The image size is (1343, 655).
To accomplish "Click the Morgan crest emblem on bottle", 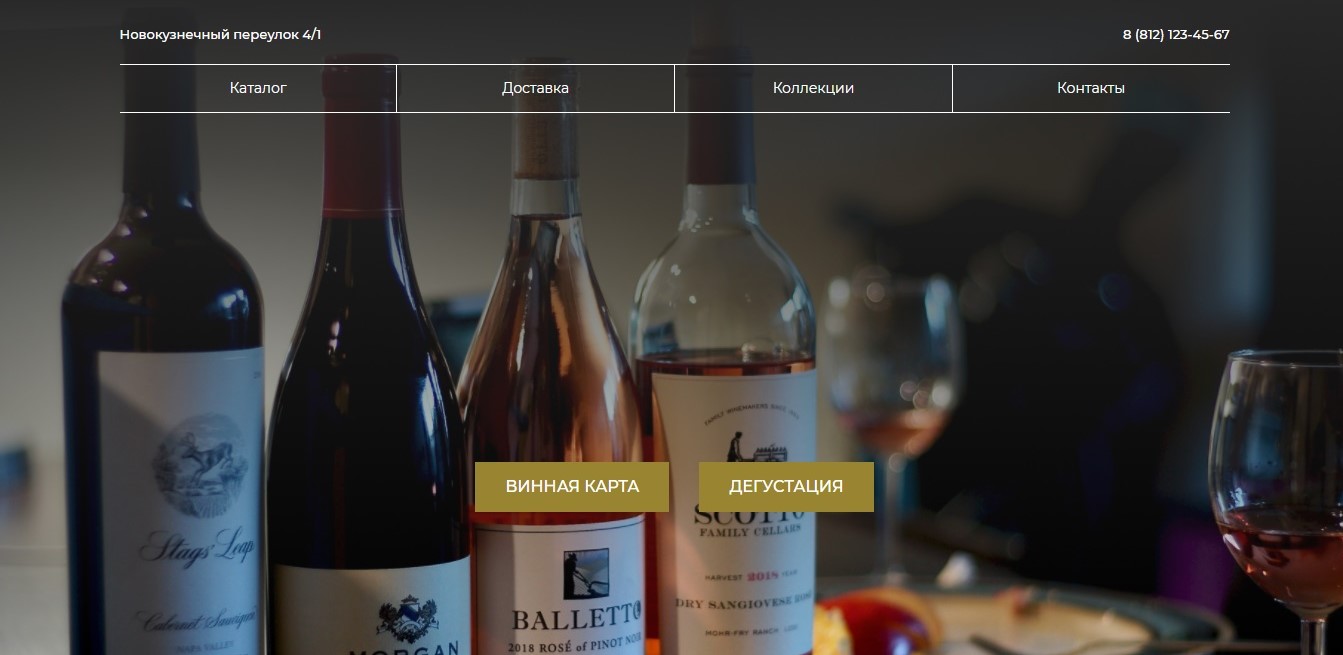I will click(407, 615).
